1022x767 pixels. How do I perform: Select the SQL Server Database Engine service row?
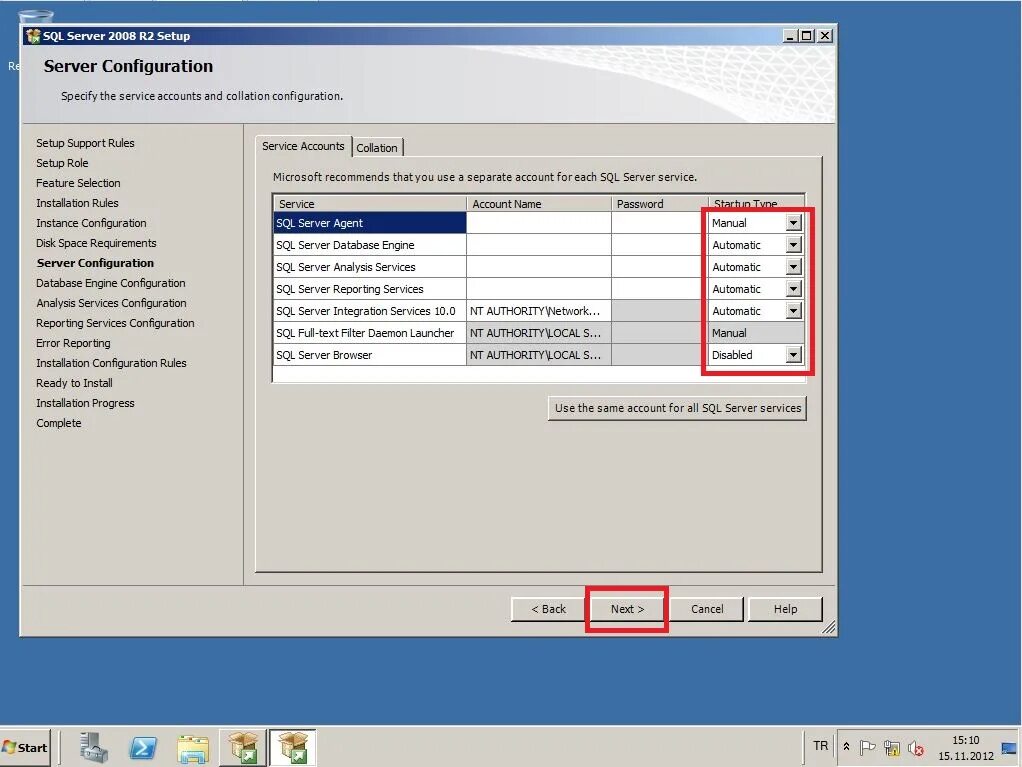click(370, 245)
